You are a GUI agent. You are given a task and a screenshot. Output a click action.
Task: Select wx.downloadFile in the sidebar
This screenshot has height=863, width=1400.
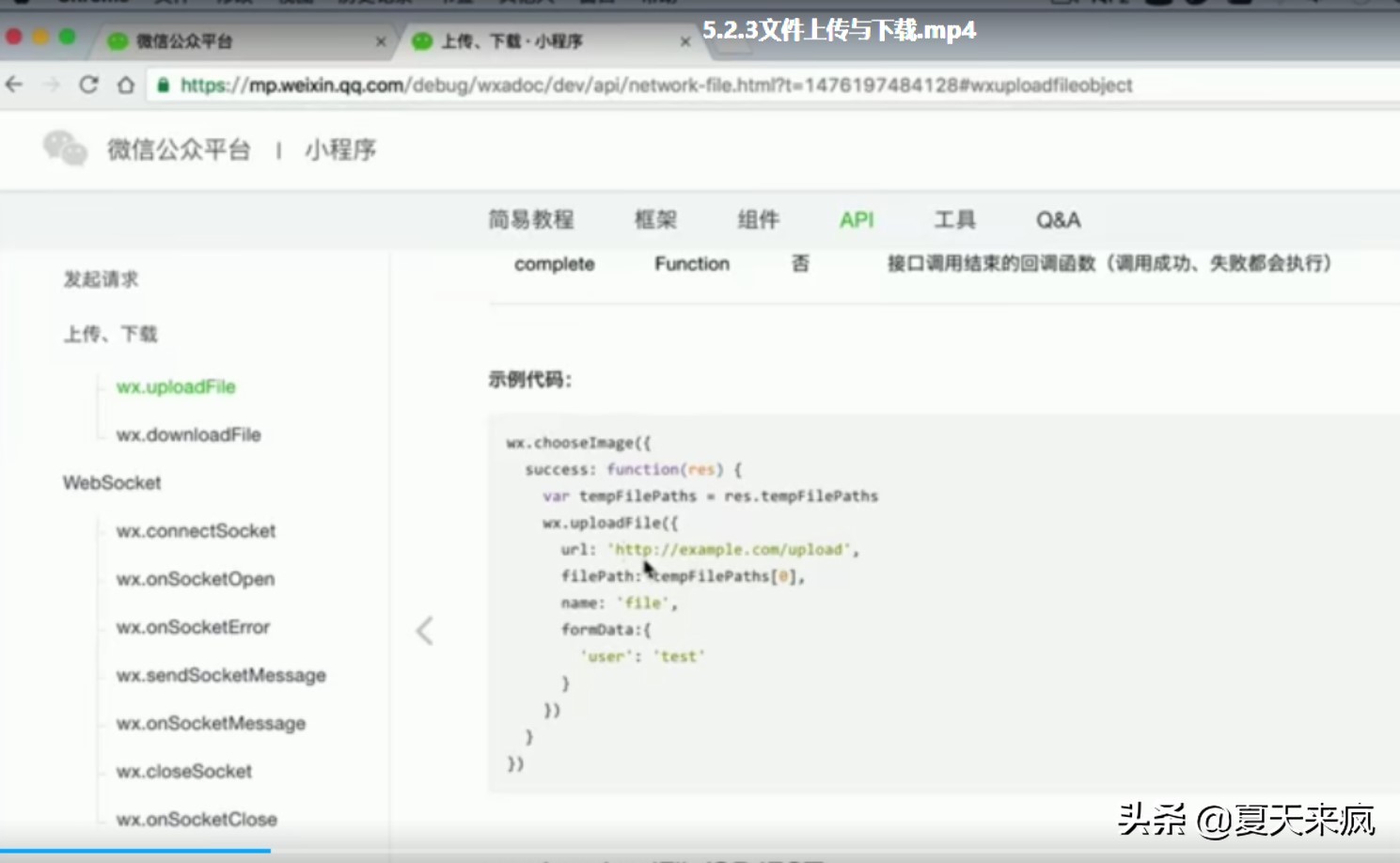tap(188, 435)
